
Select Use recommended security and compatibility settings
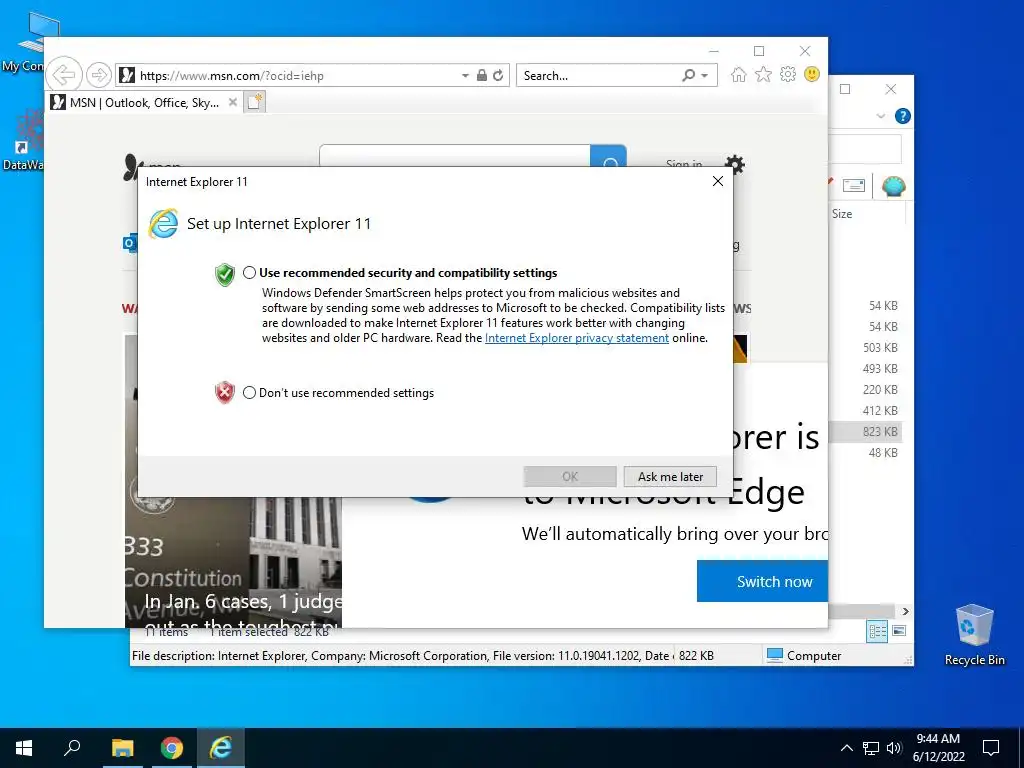pos(249,273)
